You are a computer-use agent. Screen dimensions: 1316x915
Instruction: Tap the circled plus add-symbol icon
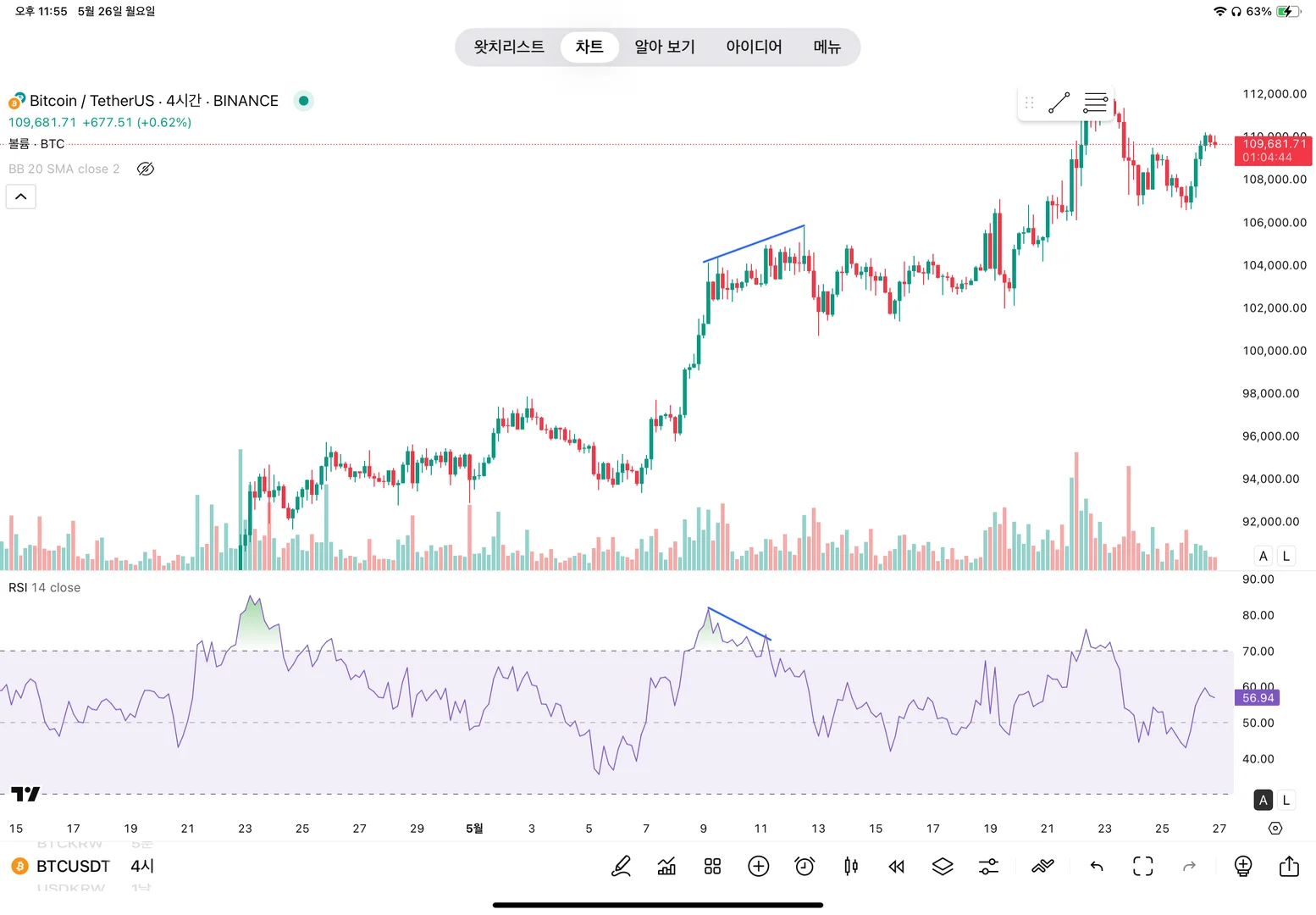click(759, 866)
